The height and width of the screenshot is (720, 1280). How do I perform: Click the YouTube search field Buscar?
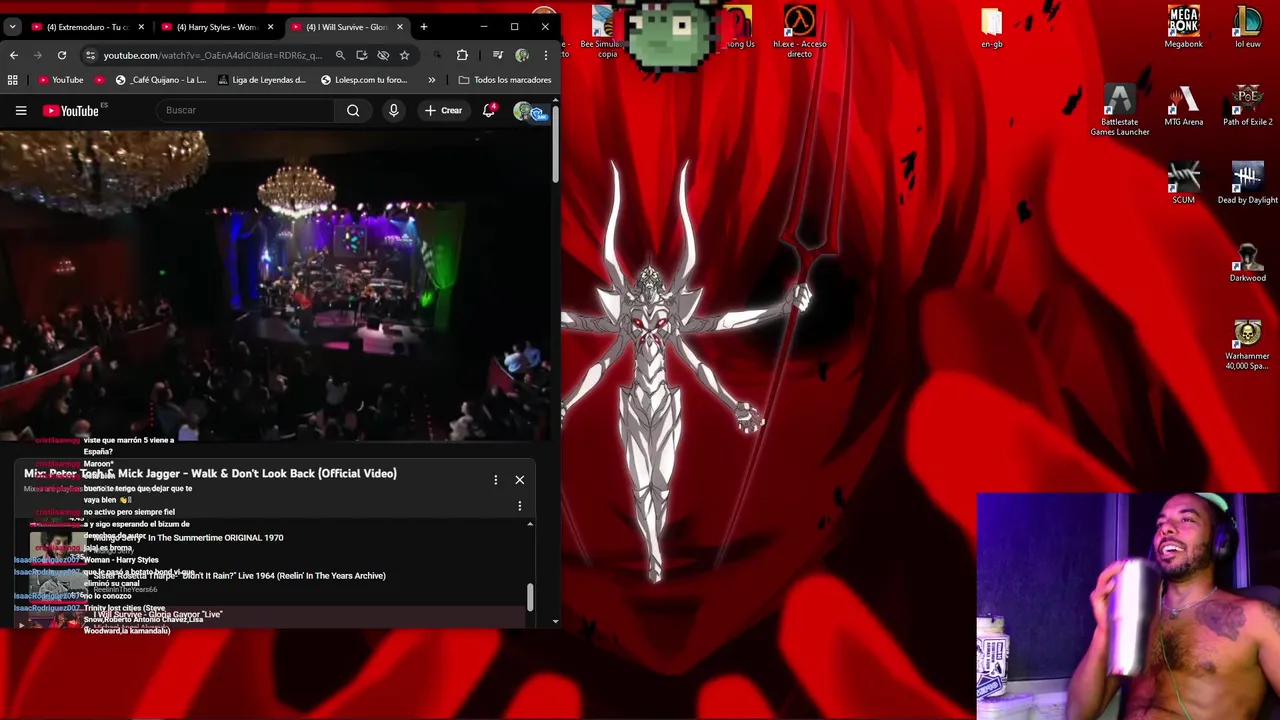pyautogui.click(x=245, y=110)
